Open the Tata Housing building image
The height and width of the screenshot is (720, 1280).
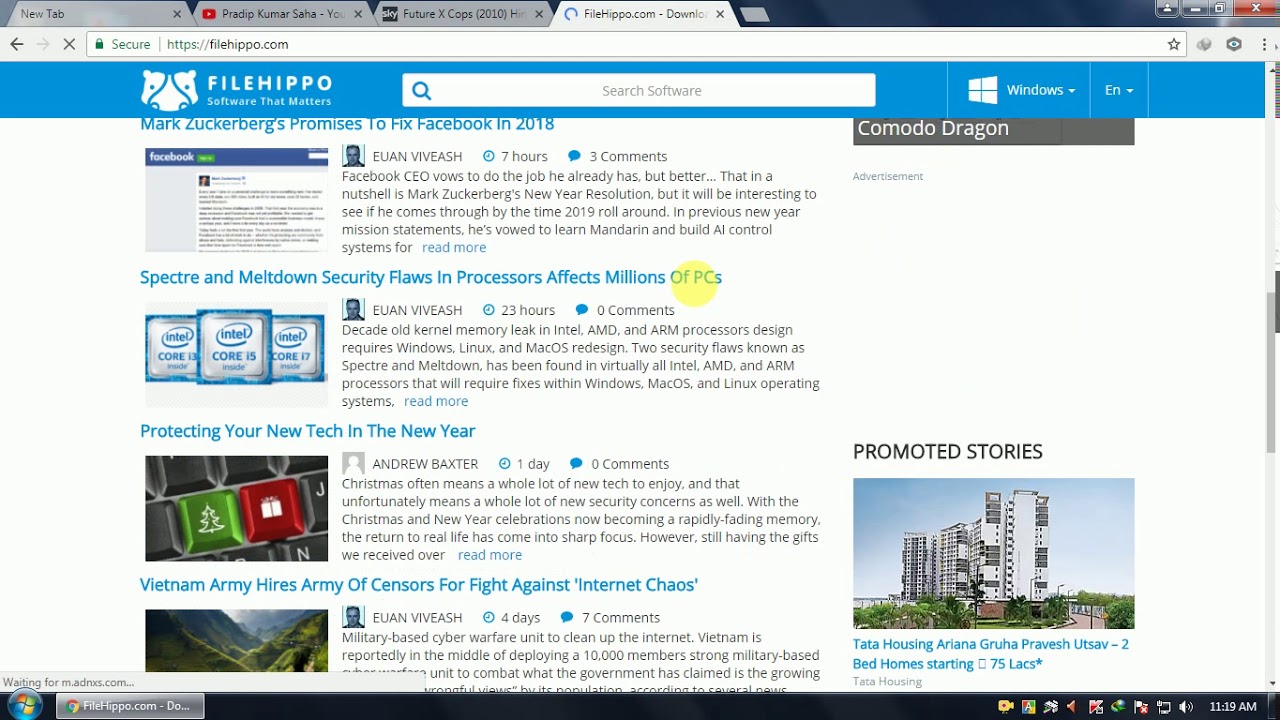click(993, 553)
